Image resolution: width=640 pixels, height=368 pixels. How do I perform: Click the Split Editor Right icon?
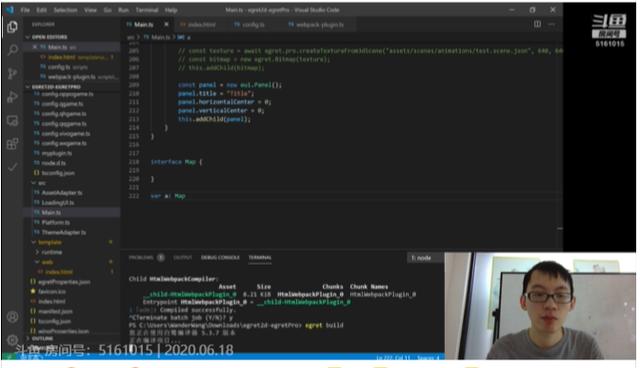point(537,24)
